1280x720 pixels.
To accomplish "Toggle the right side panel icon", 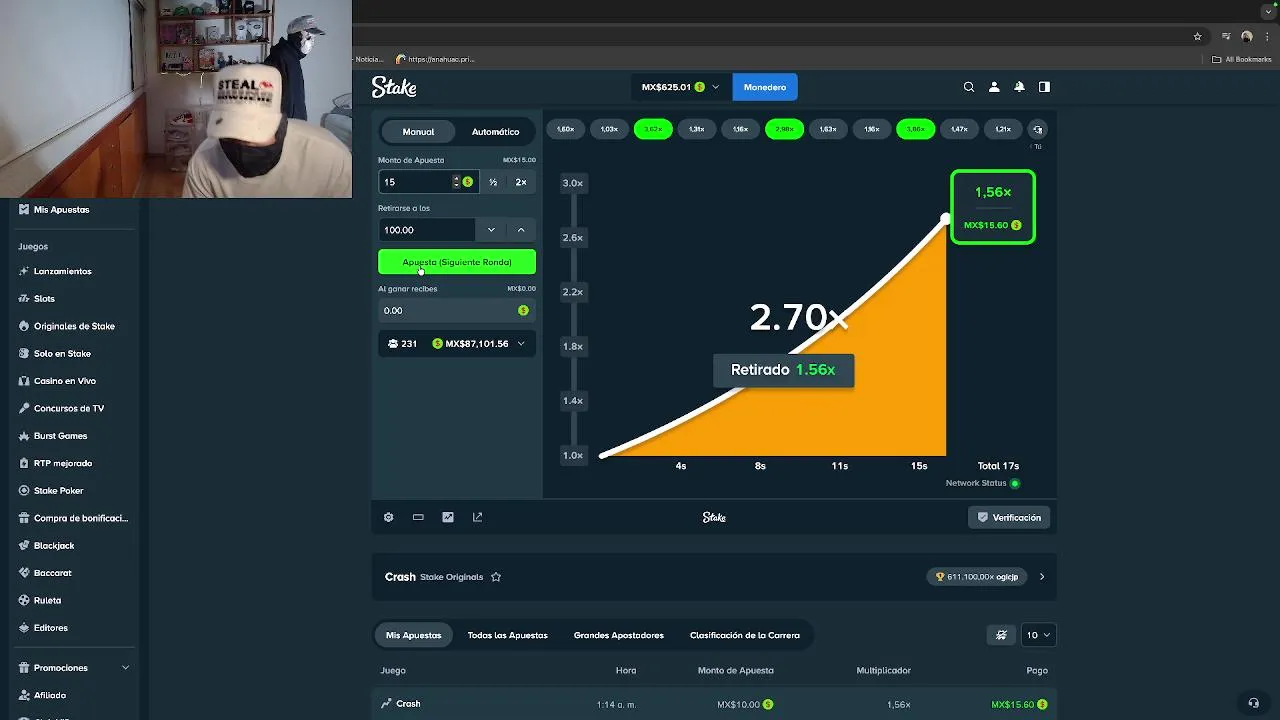I will pyautogui.click(x=1044, y=87).
